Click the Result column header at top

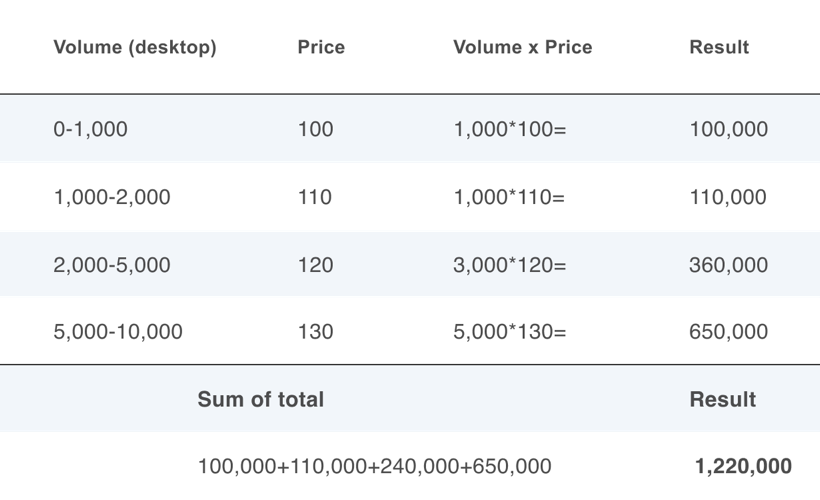click(x=719, y=48)
